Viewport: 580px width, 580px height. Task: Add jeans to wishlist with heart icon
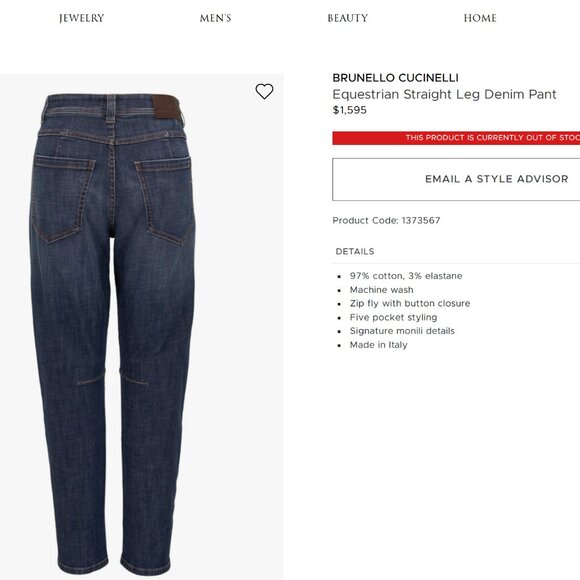point(264,91)
